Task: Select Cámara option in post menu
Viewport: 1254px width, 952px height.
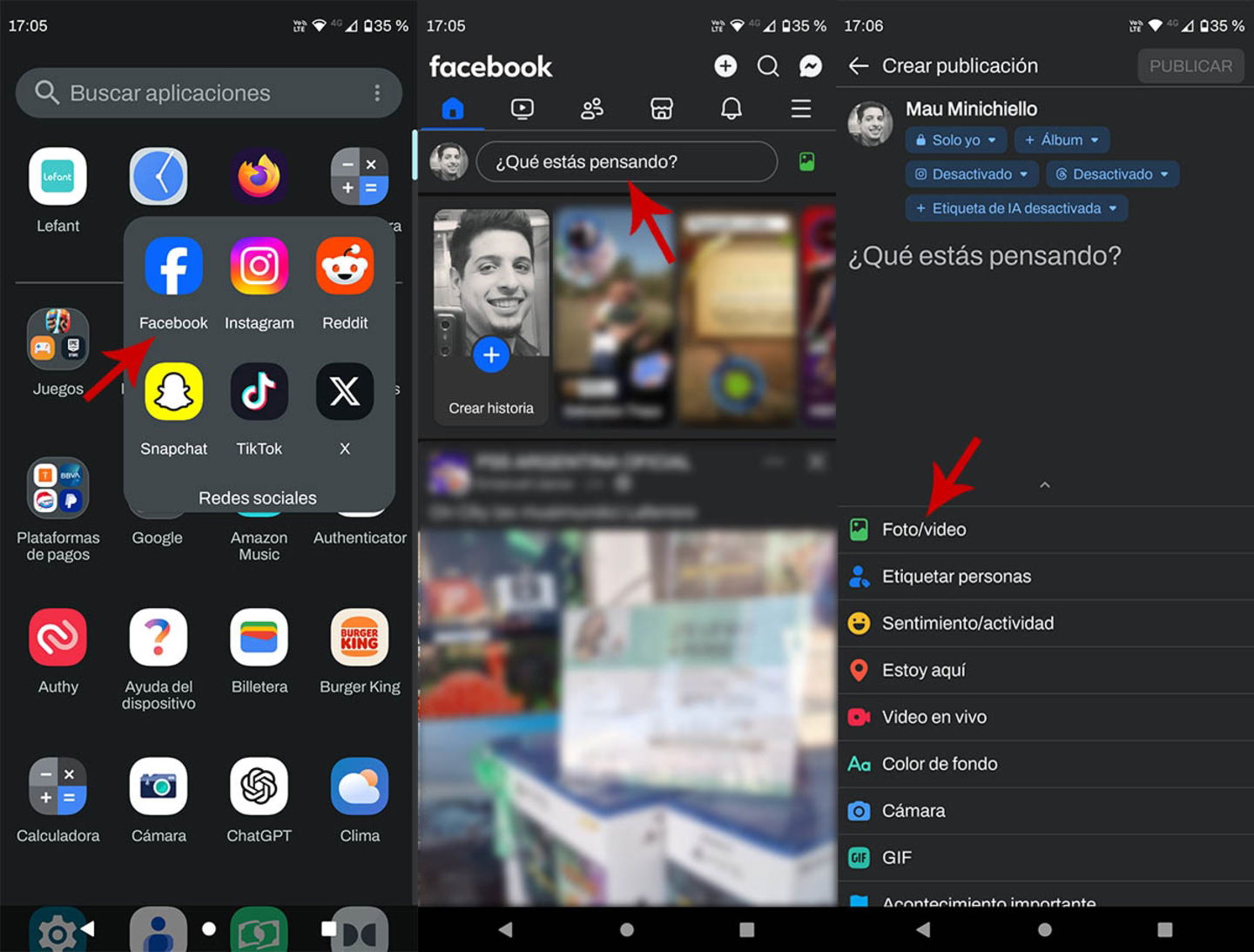Action: pos(1045,811)
